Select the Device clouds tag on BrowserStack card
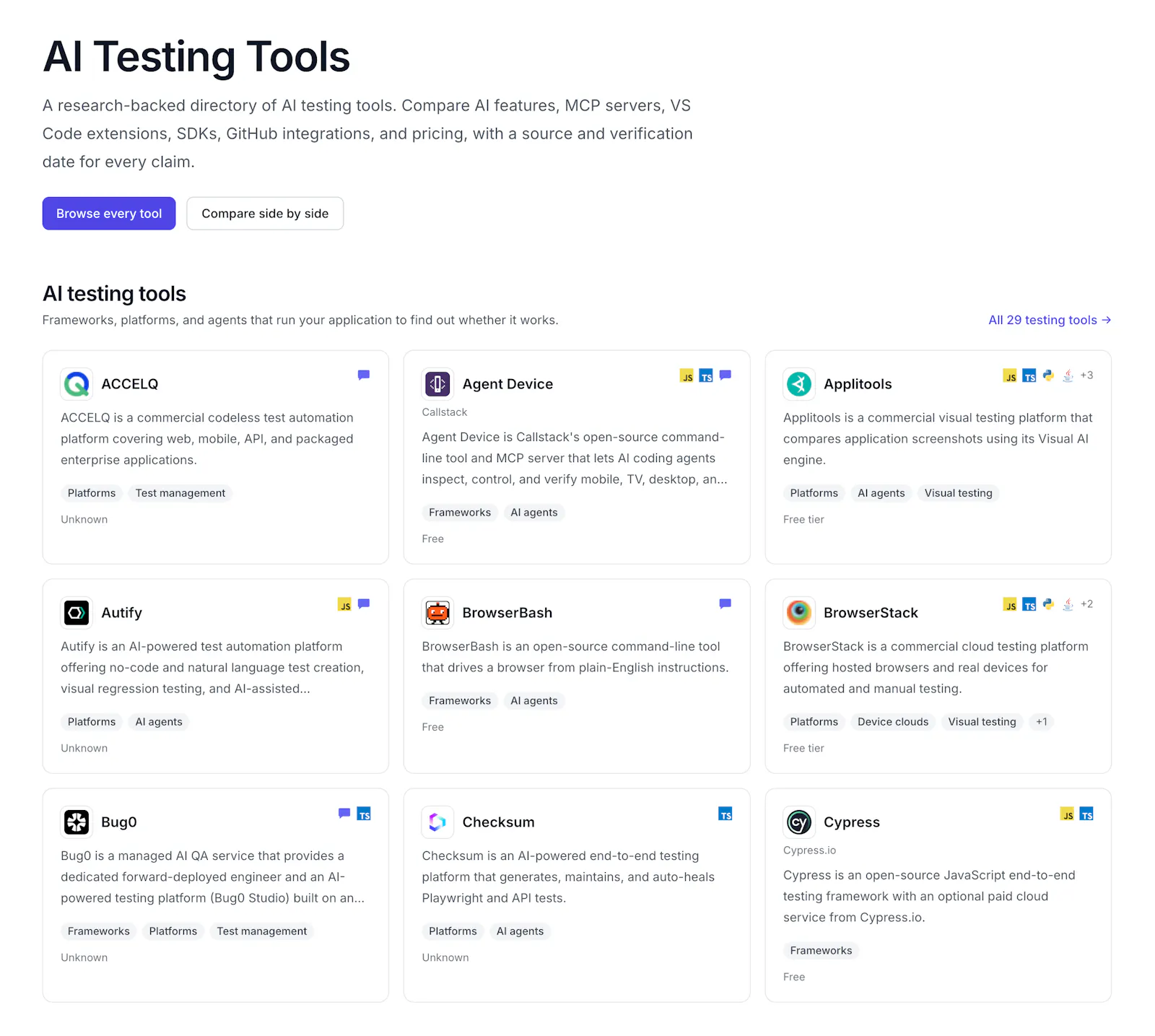 point(893,722)
